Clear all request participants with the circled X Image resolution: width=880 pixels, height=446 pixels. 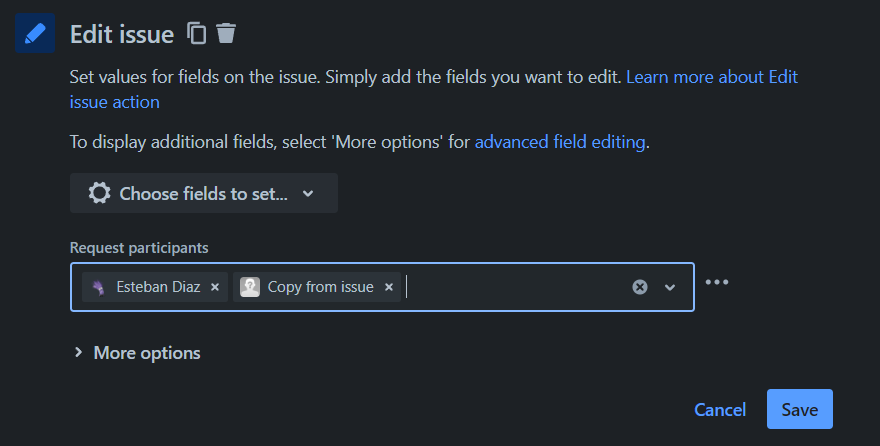point(640,287)
